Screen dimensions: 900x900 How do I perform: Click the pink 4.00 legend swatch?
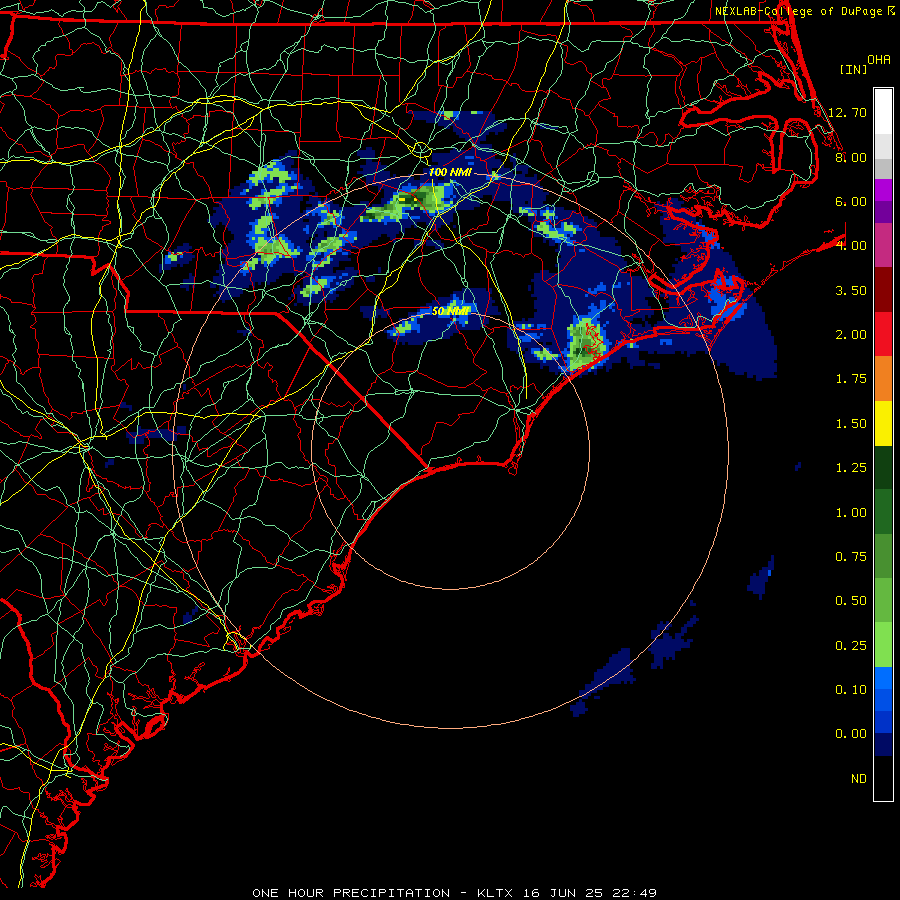click(883, 245)
